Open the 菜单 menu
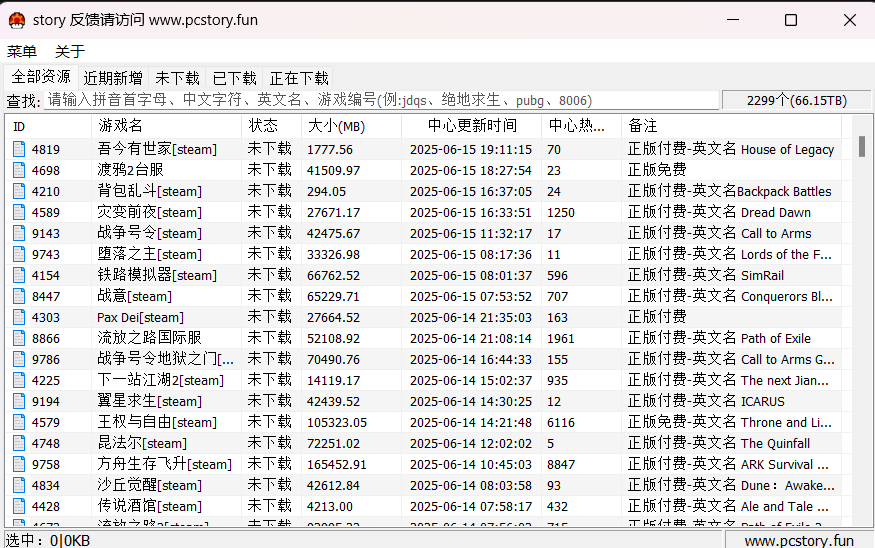875x548 pixels. [x=22, y=51]
